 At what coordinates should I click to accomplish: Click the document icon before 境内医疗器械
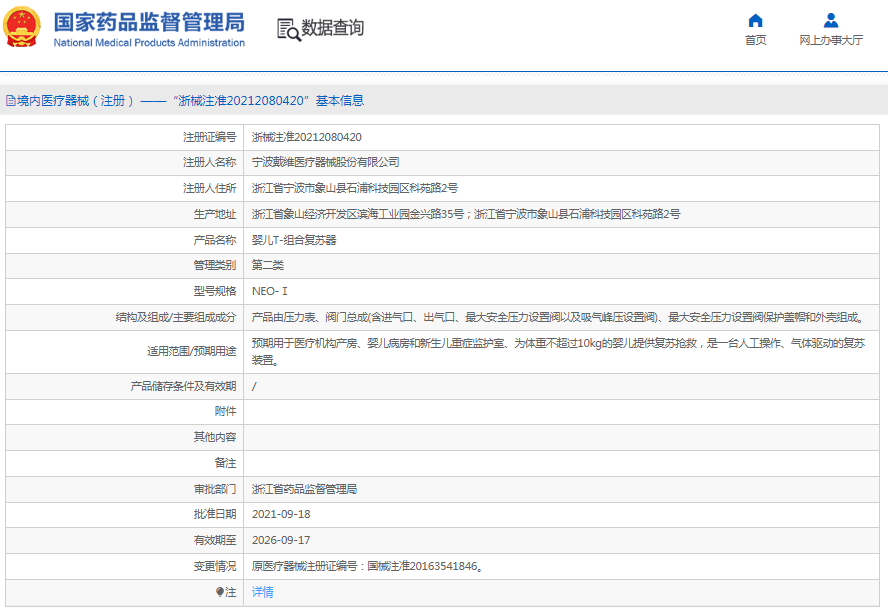point(10,100)
